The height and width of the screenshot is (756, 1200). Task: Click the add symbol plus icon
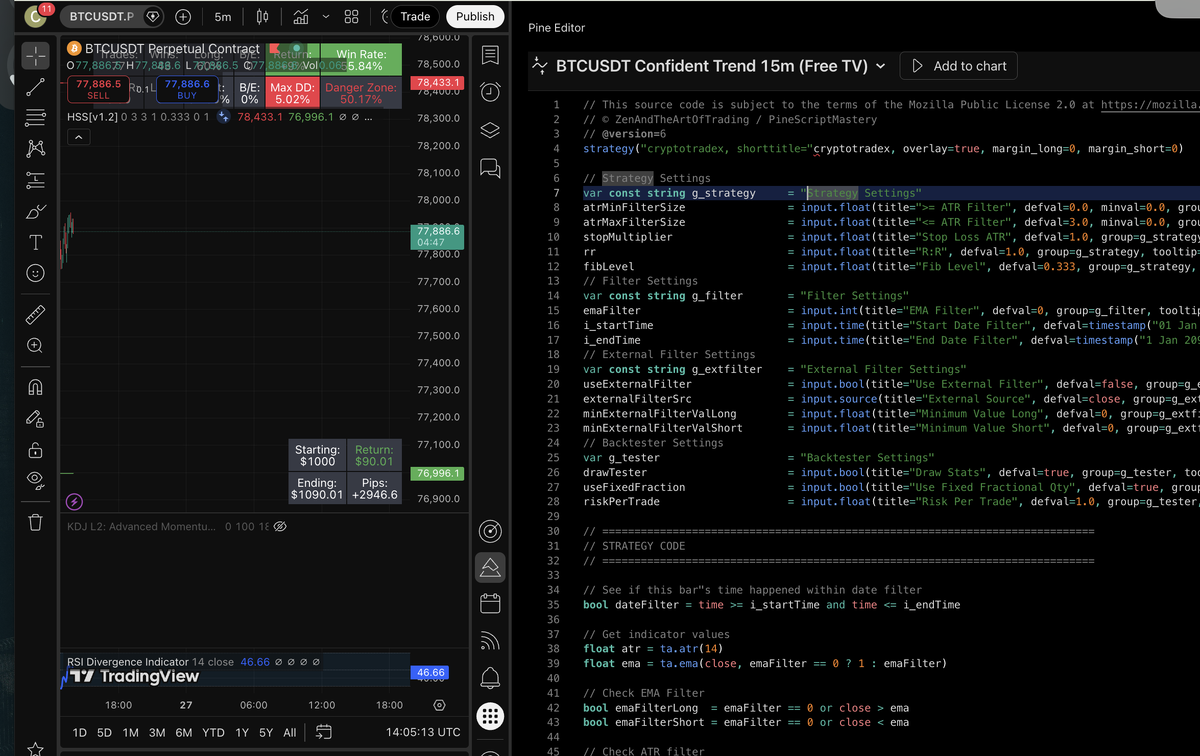[184, 17]
